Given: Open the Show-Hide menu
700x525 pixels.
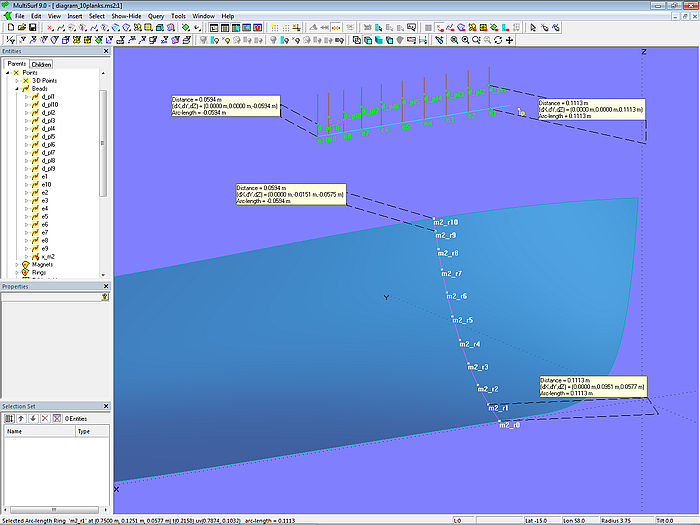Looking at the screenshot, I should pyautogui.click(x=126, y=16).
